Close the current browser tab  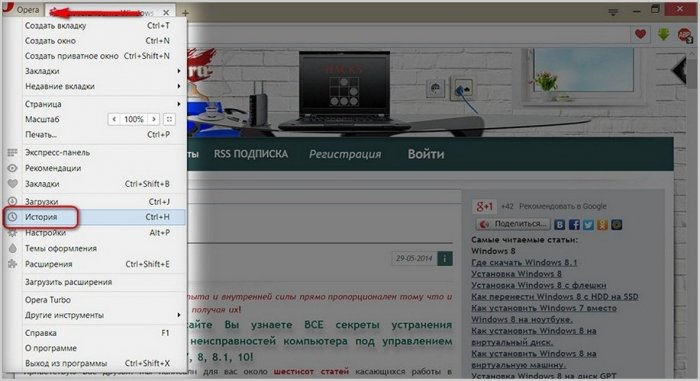click(166, 13)
